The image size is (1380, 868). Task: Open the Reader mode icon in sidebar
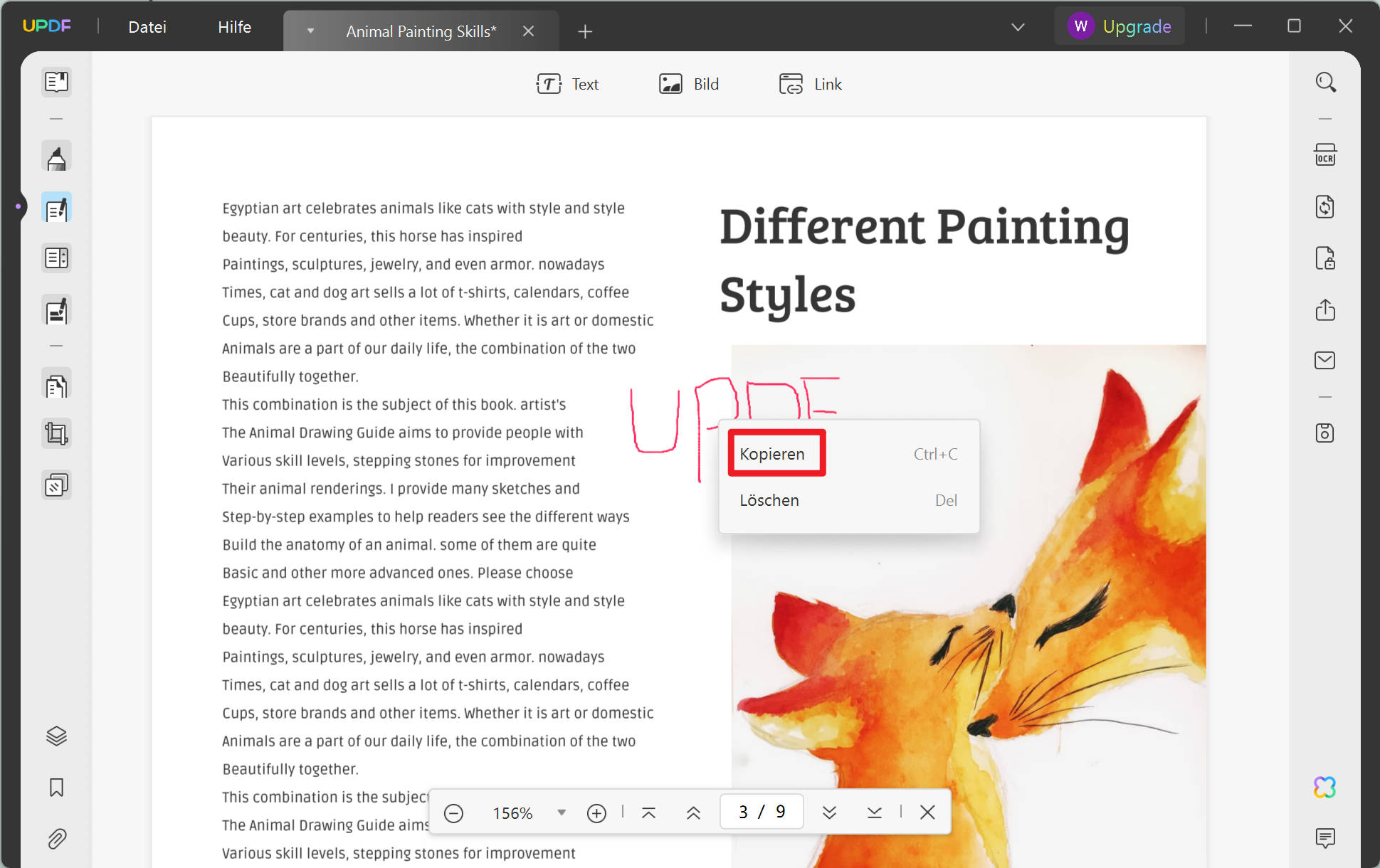tap(56, 82)
